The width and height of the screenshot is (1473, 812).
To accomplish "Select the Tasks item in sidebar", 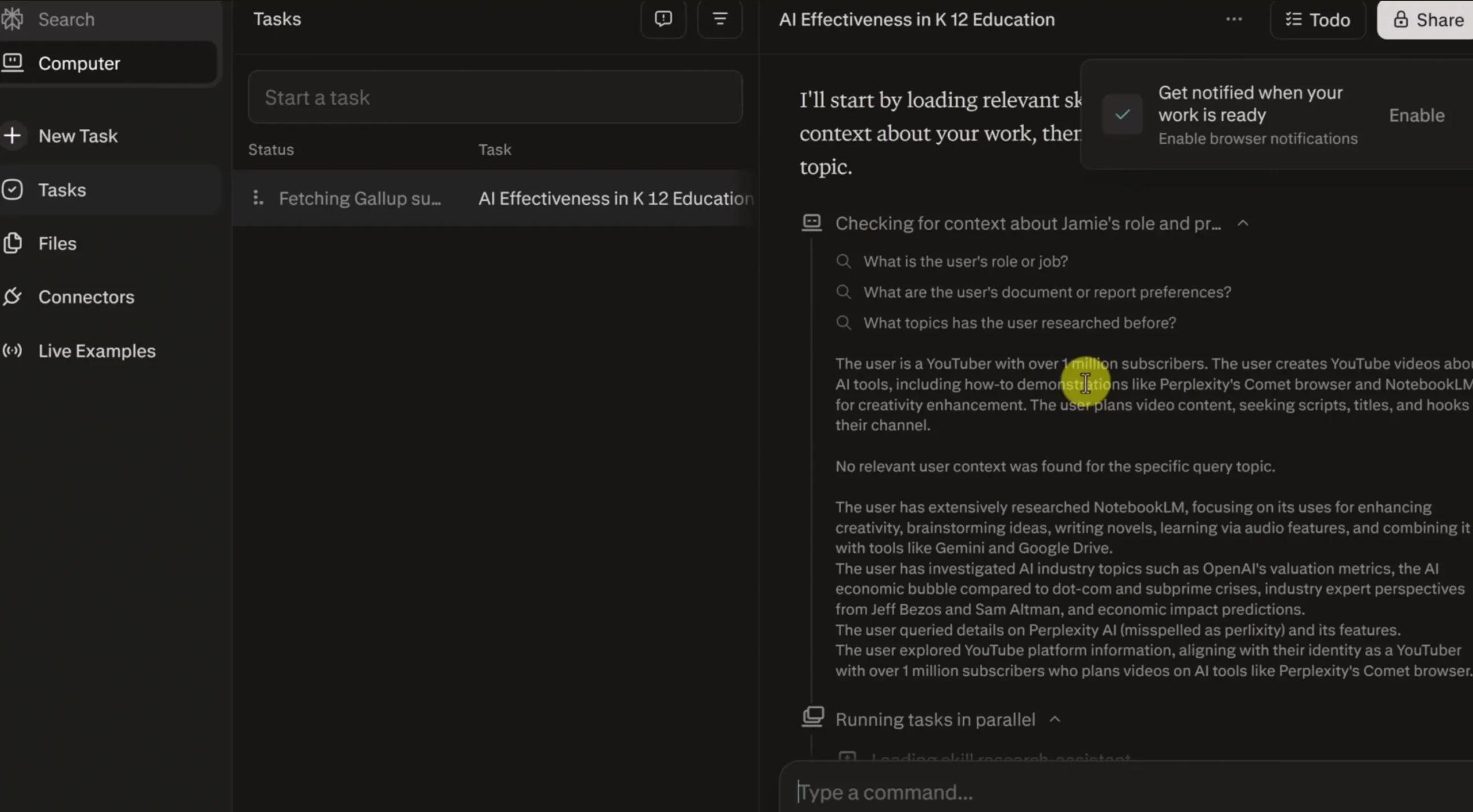I will 62,190.
